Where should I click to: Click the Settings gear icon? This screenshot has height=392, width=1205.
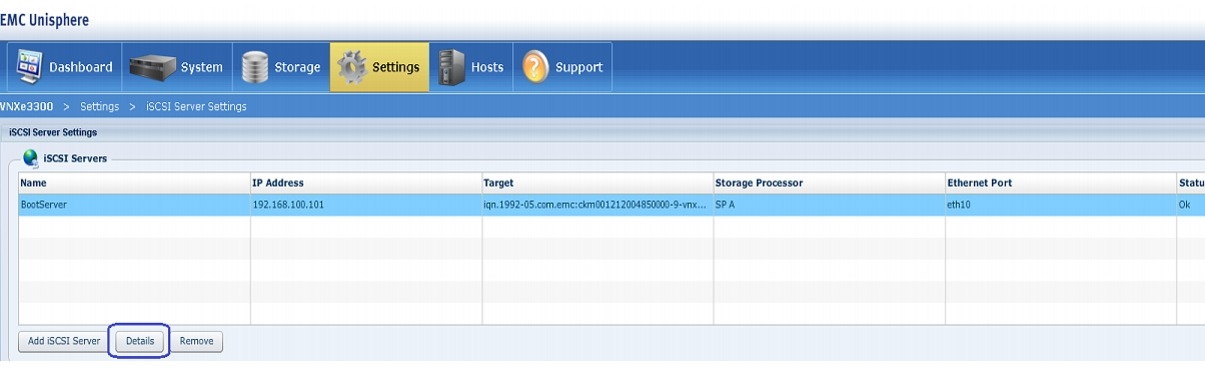352,68
